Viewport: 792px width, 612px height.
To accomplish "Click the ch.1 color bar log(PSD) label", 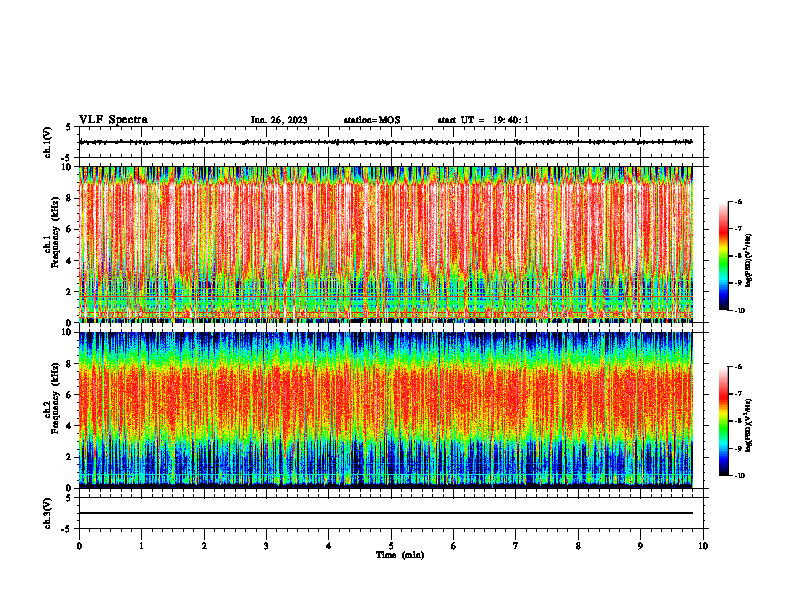I will tap(748, 261).
